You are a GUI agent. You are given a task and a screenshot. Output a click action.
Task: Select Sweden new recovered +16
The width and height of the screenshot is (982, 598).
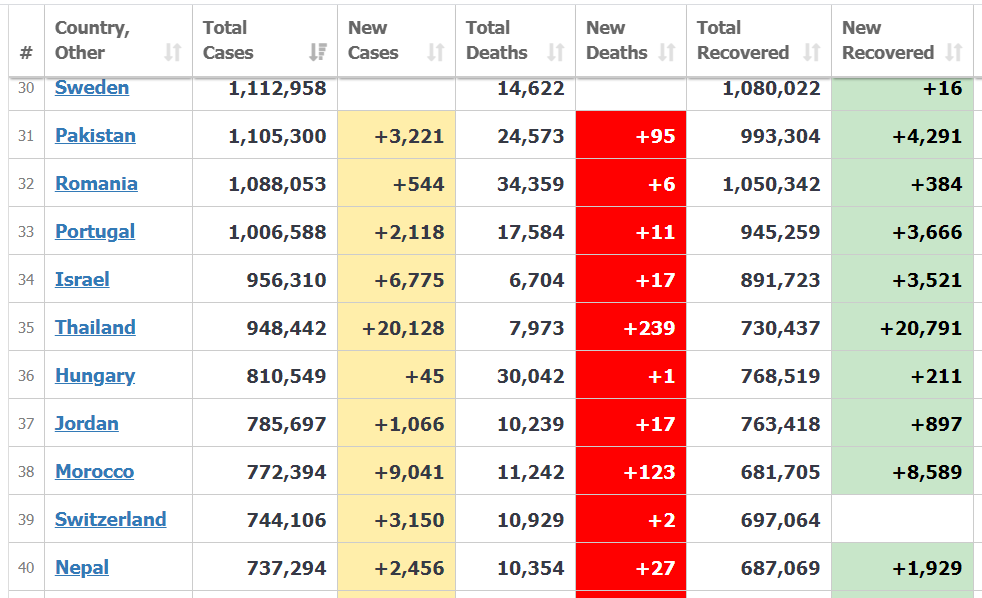[x=943, y=88]
